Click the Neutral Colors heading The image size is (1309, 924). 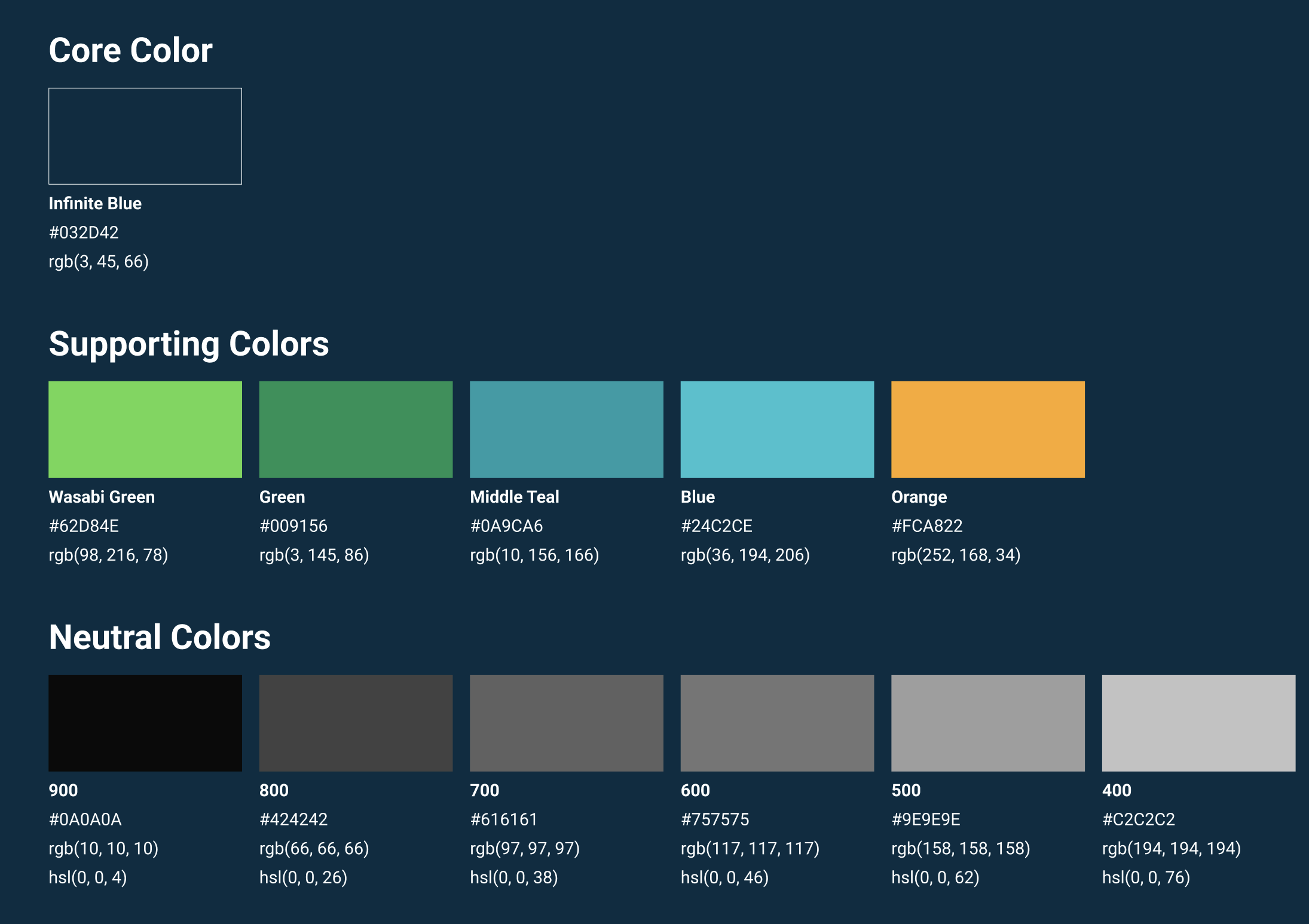click(160, 637)
